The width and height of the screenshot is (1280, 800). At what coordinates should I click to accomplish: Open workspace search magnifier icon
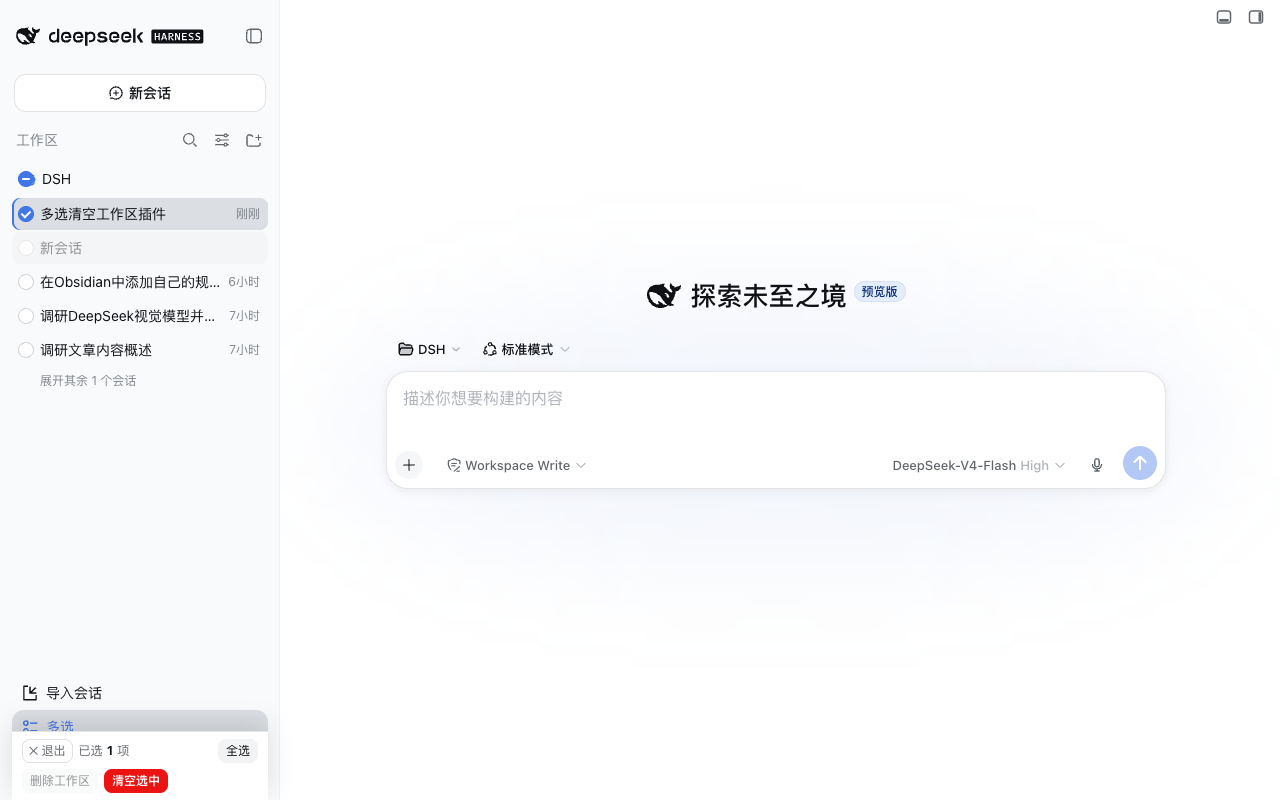click(x=190, y=140)
